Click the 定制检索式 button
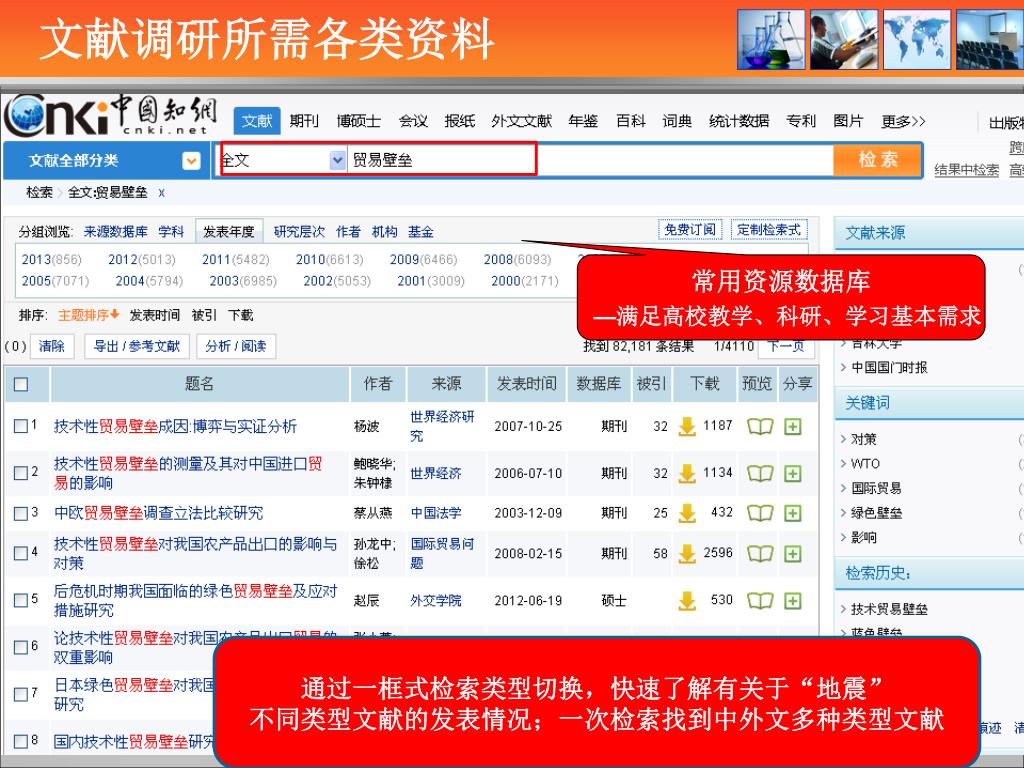Image resolution: width=1024 pixels, height=768 pixels. pos(769,230)
